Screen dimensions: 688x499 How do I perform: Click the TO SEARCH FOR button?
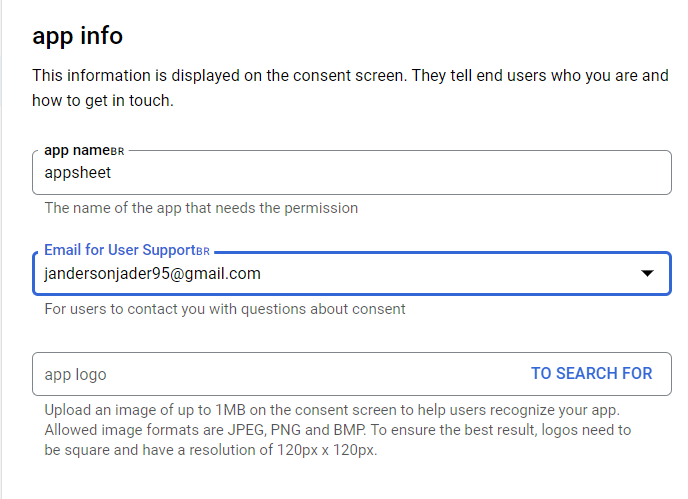pos(591,373)
